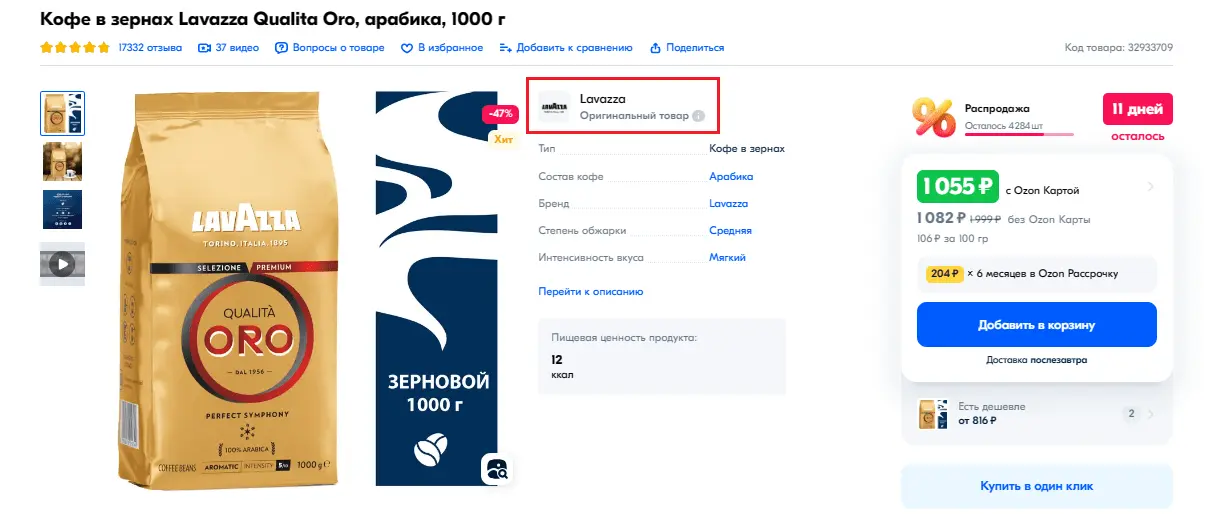Expand the Есть дешевле offers arrow
Screen dimensions: 1221x523
[x=1150, y=414]
